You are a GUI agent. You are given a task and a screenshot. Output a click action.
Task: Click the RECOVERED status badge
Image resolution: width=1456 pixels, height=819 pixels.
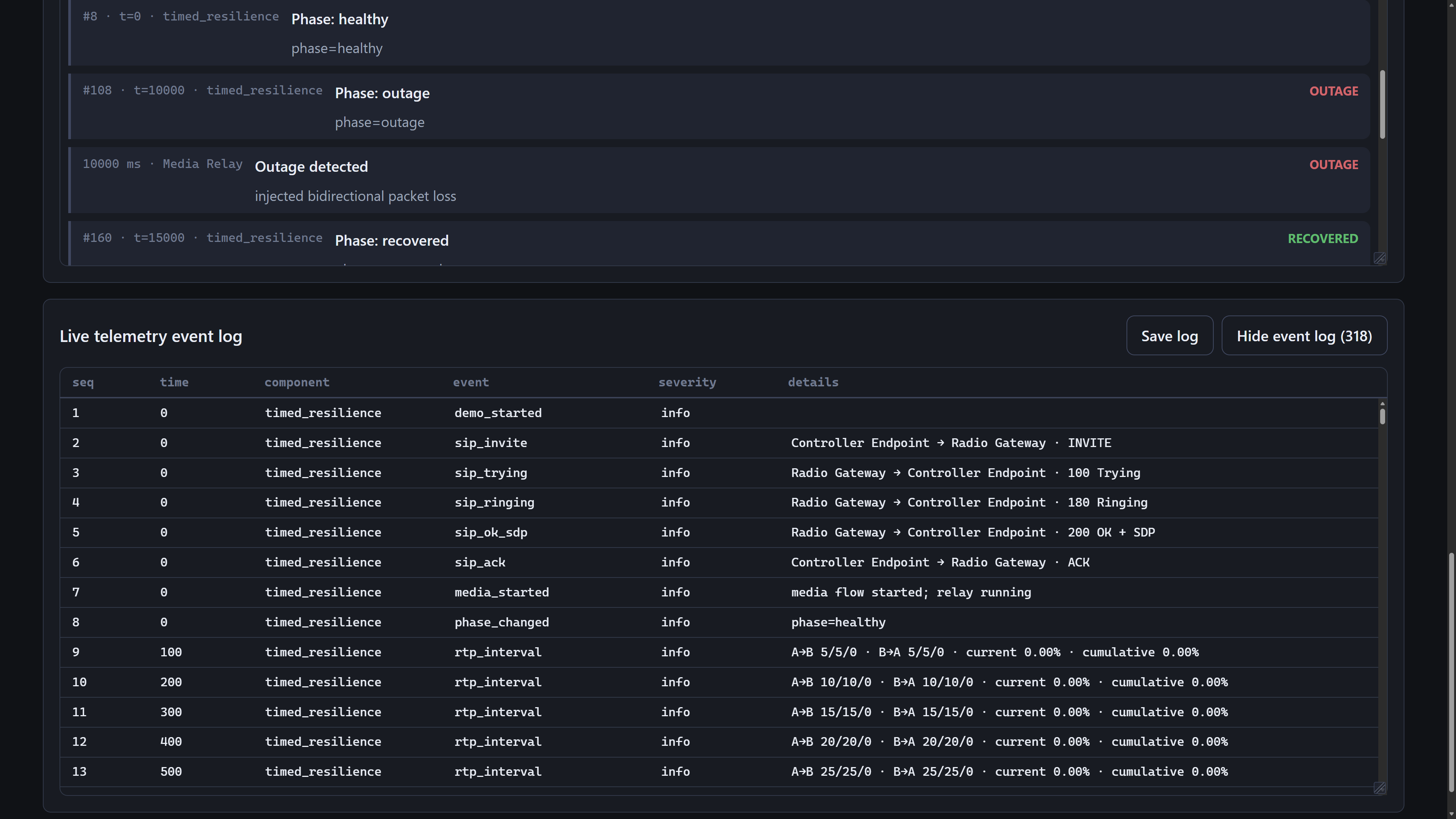pos(1323,238)
